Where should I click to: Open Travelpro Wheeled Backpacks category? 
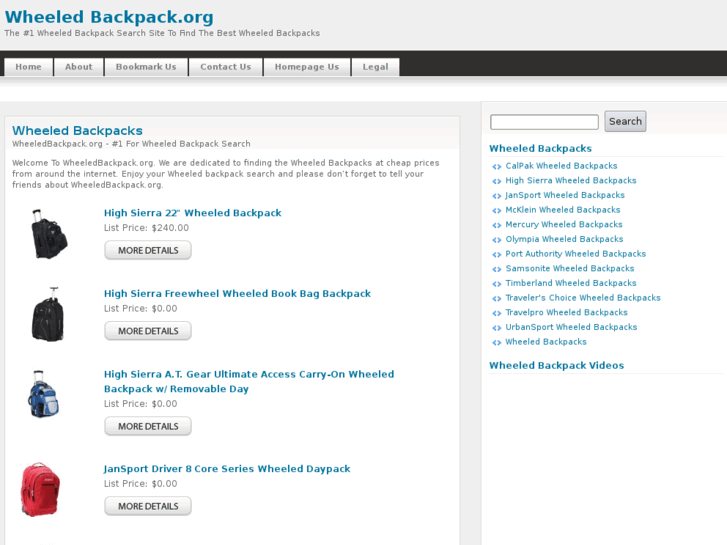[567, 313]
